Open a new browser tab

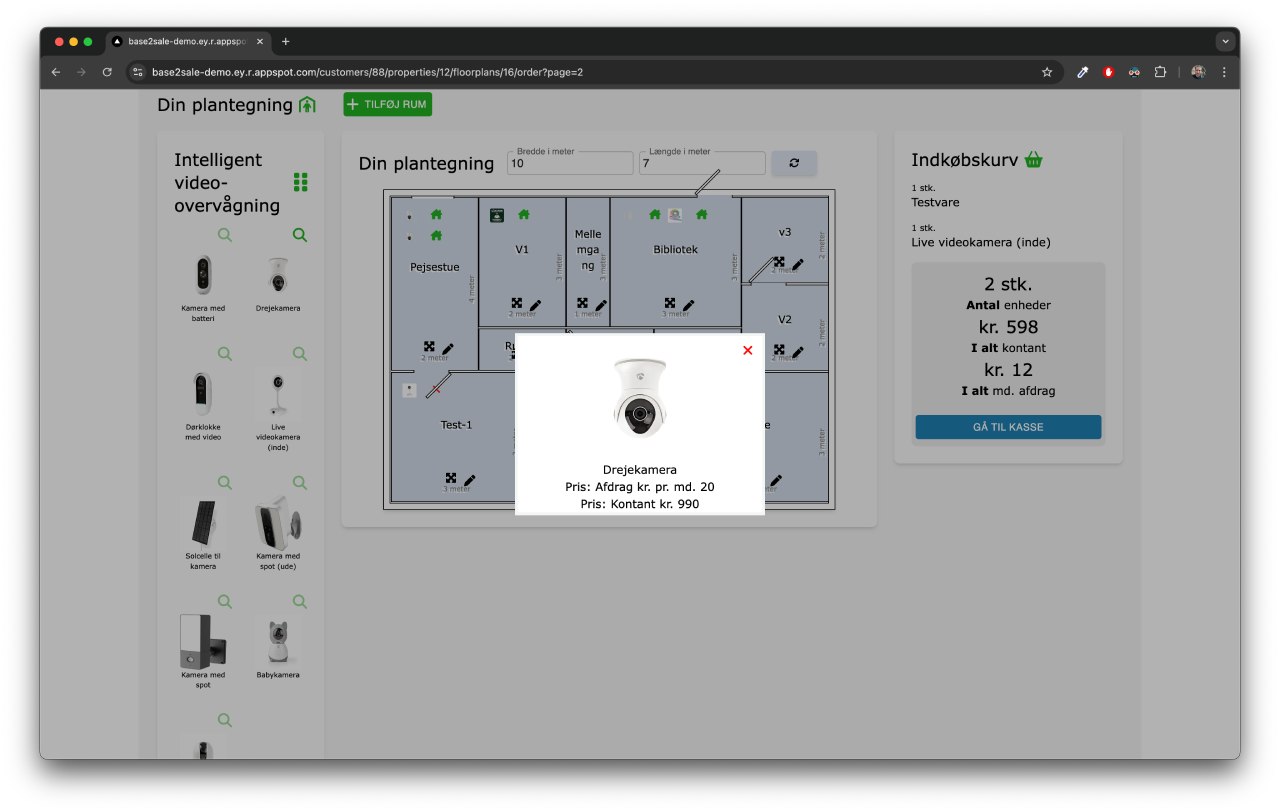click(286, 42)
